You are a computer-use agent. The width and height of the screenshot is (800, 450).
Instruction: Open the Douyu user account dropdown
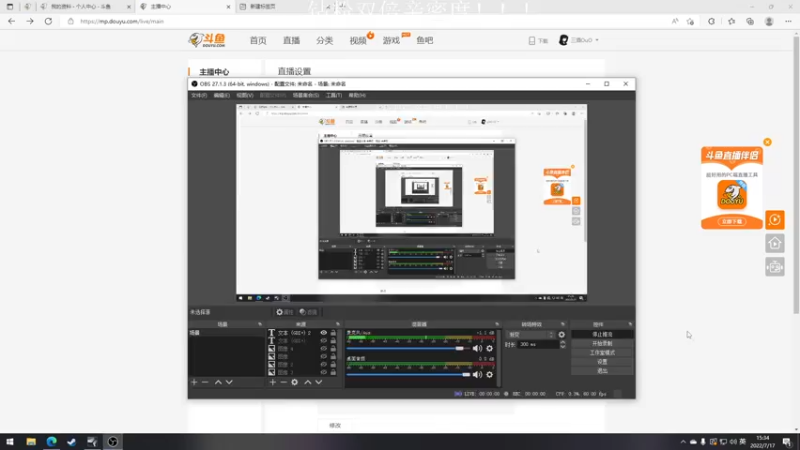579,40
